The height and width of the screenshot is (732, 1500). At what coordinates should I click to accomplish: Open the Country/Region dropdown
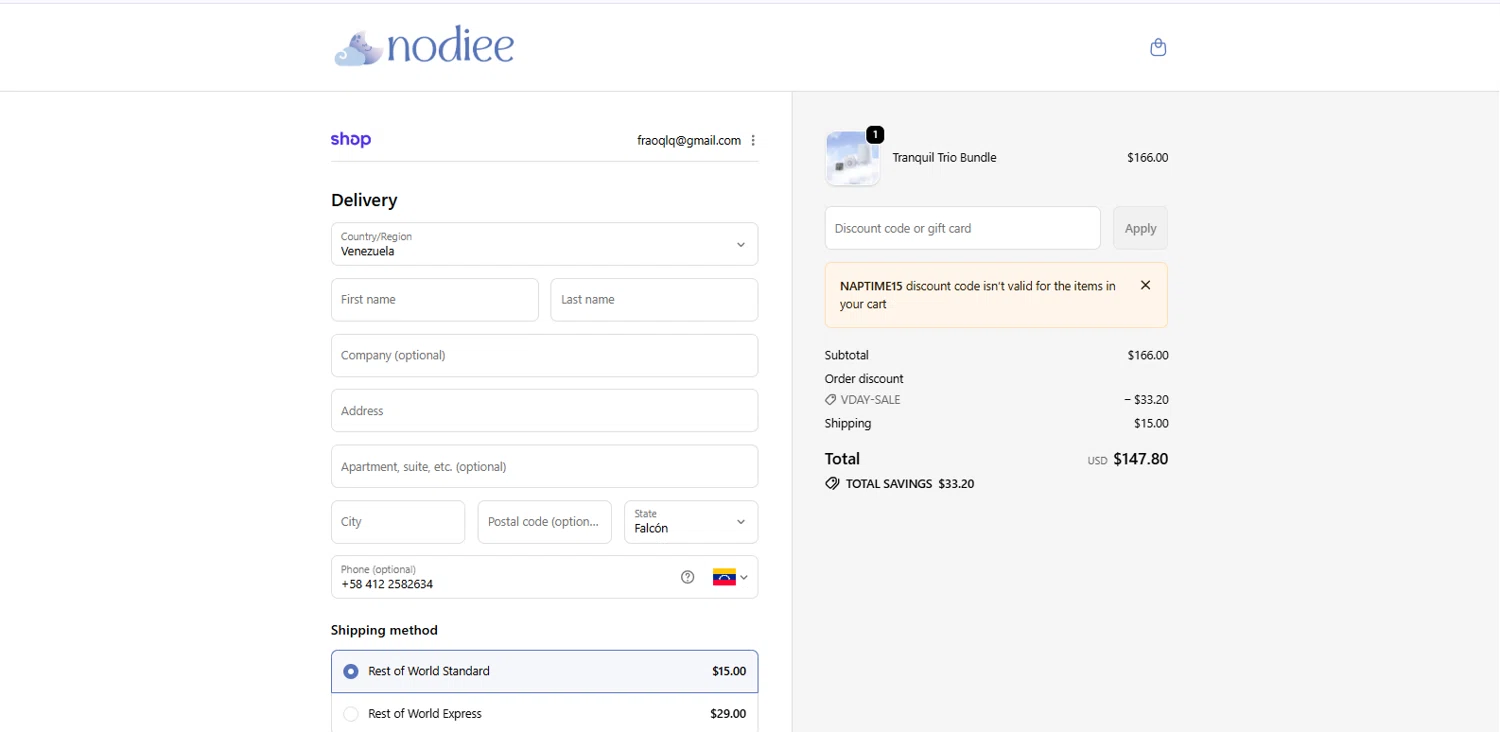[544, 244]
